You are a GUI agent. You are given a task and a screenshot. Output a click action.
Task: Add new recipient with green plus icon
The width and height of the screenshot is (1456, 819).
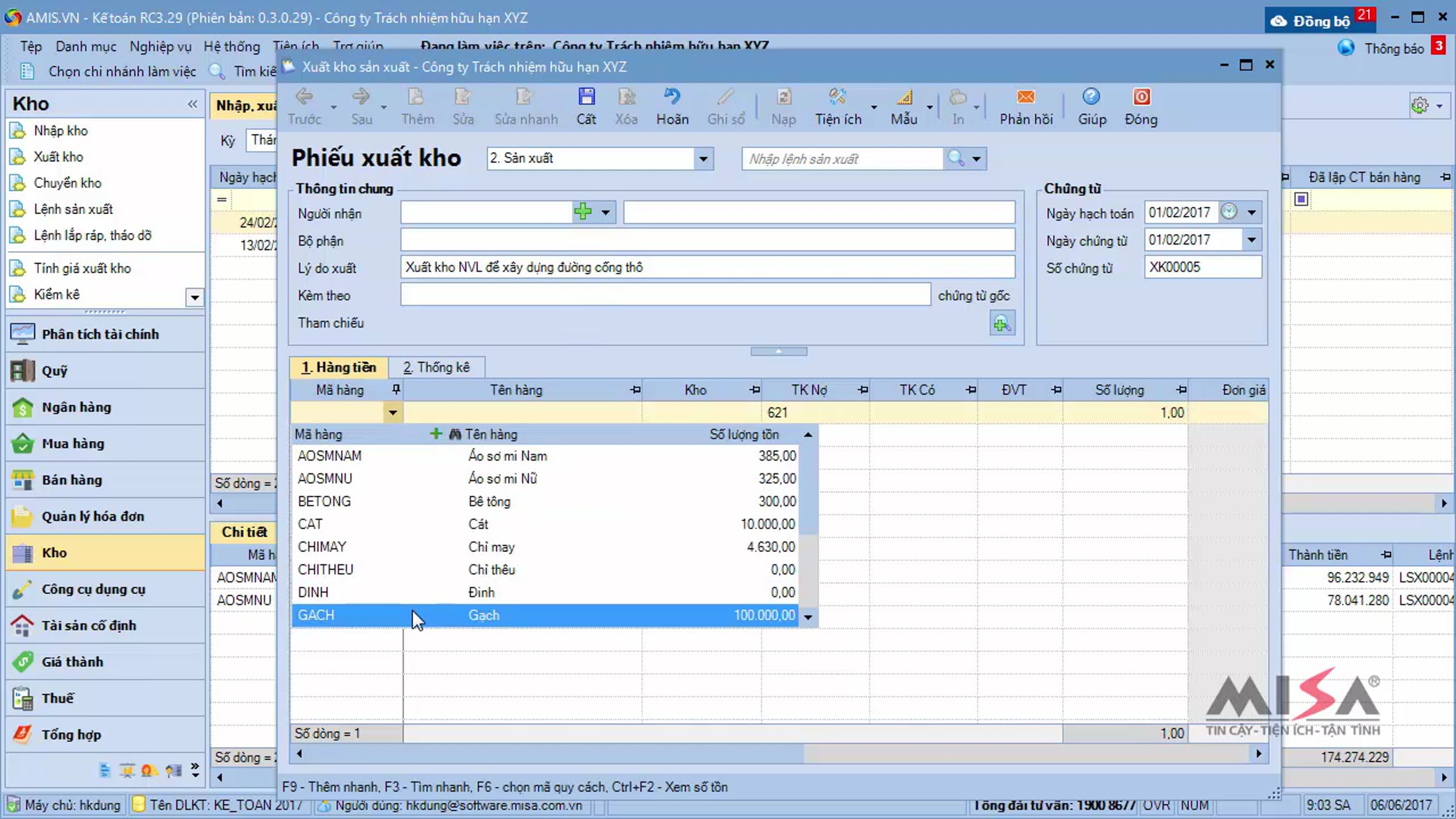tap(582, 212)
